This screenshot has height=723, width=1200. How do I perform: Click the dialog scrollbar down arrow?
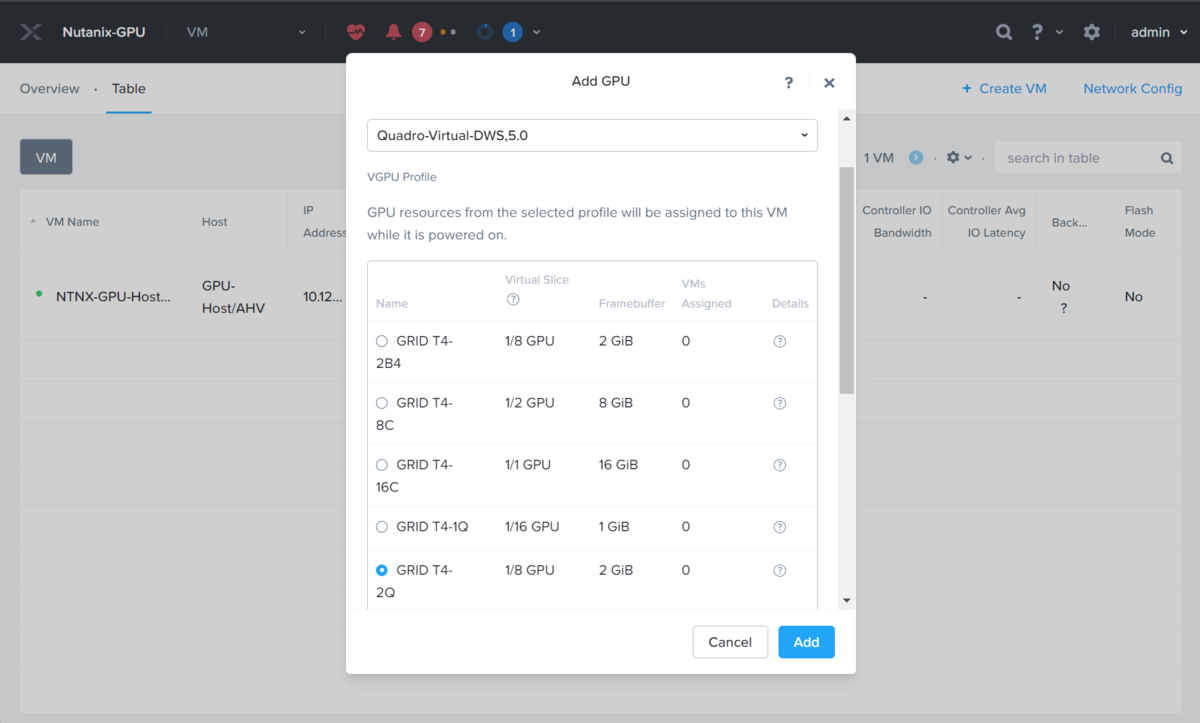tap(847, 600)
